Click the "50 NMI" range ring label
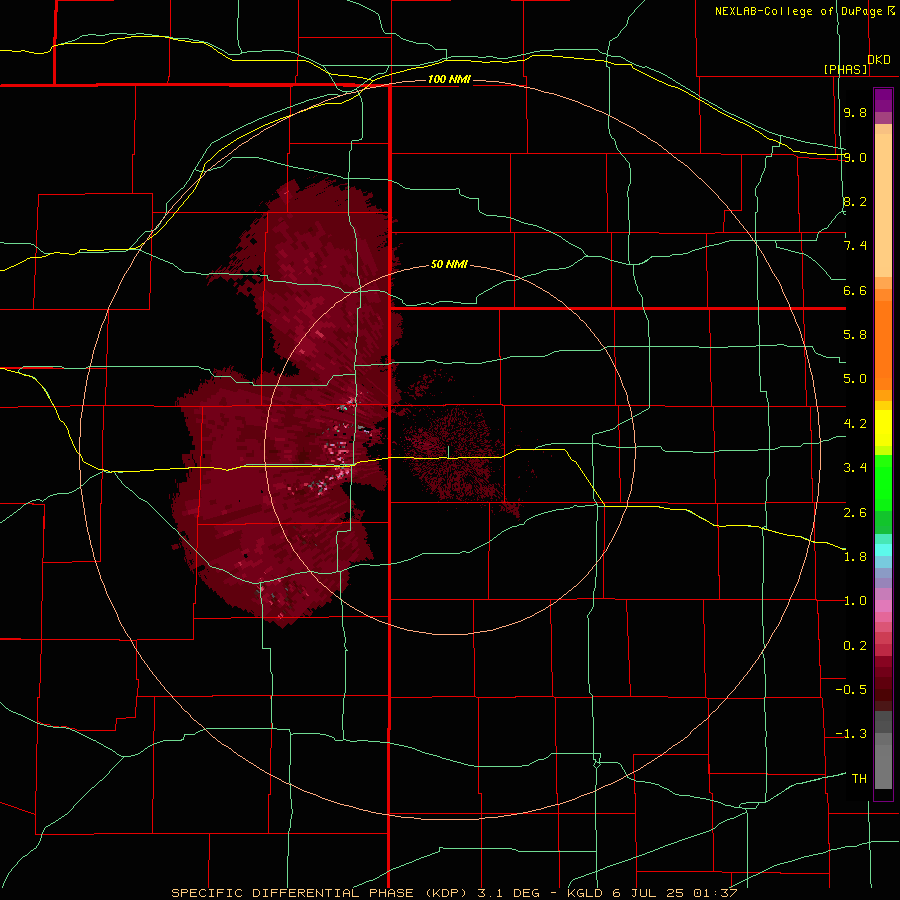This screenshot has height=900, width=900. [449, 264]
